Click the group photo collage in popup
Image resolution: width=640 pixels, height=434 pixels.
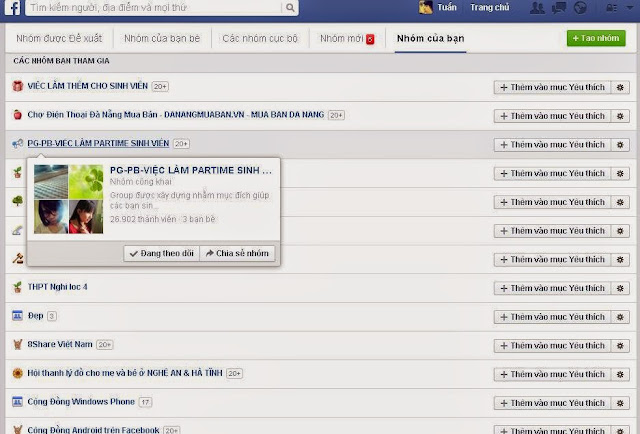(69, 199)
